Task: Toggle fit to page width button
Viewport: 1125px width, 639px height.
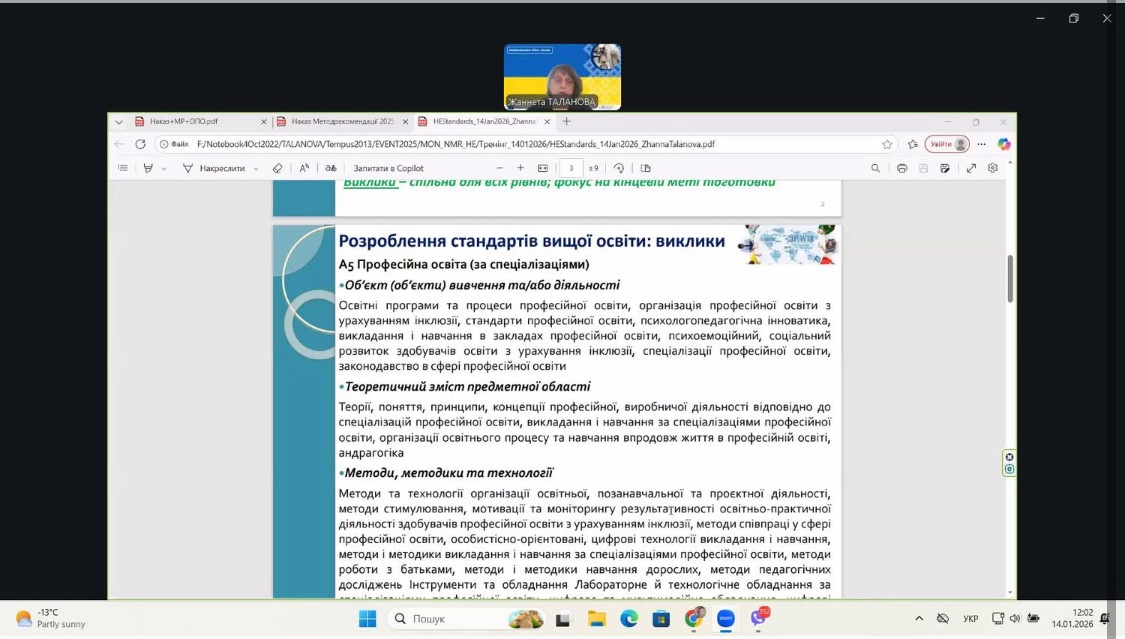Action: (543, 168)
